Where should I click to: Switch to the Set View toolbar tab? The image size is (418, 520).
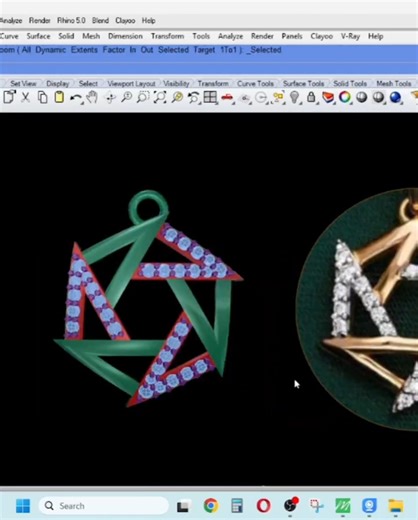[23, 83]
